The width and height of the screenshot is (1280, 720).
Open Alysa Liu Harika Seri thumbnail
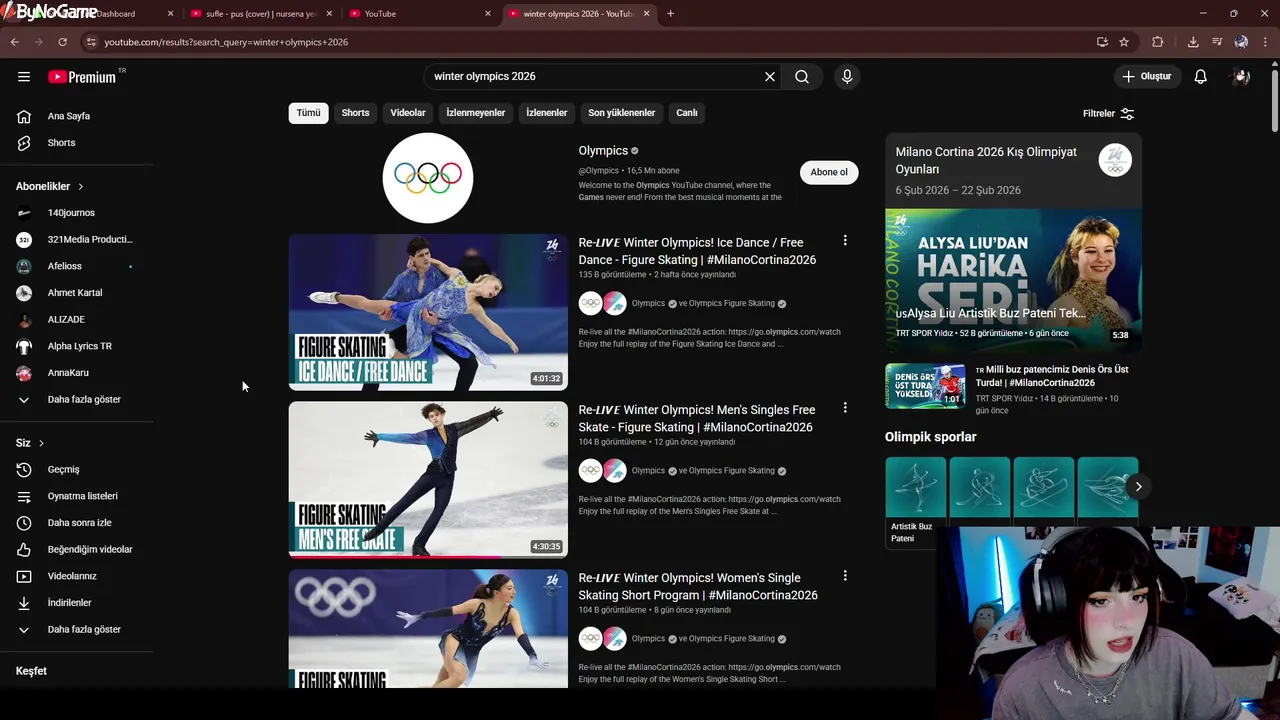click(x=1013, y=280)
